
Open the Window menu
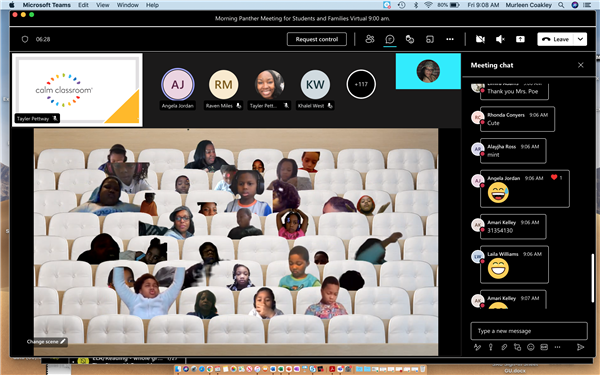127,5
